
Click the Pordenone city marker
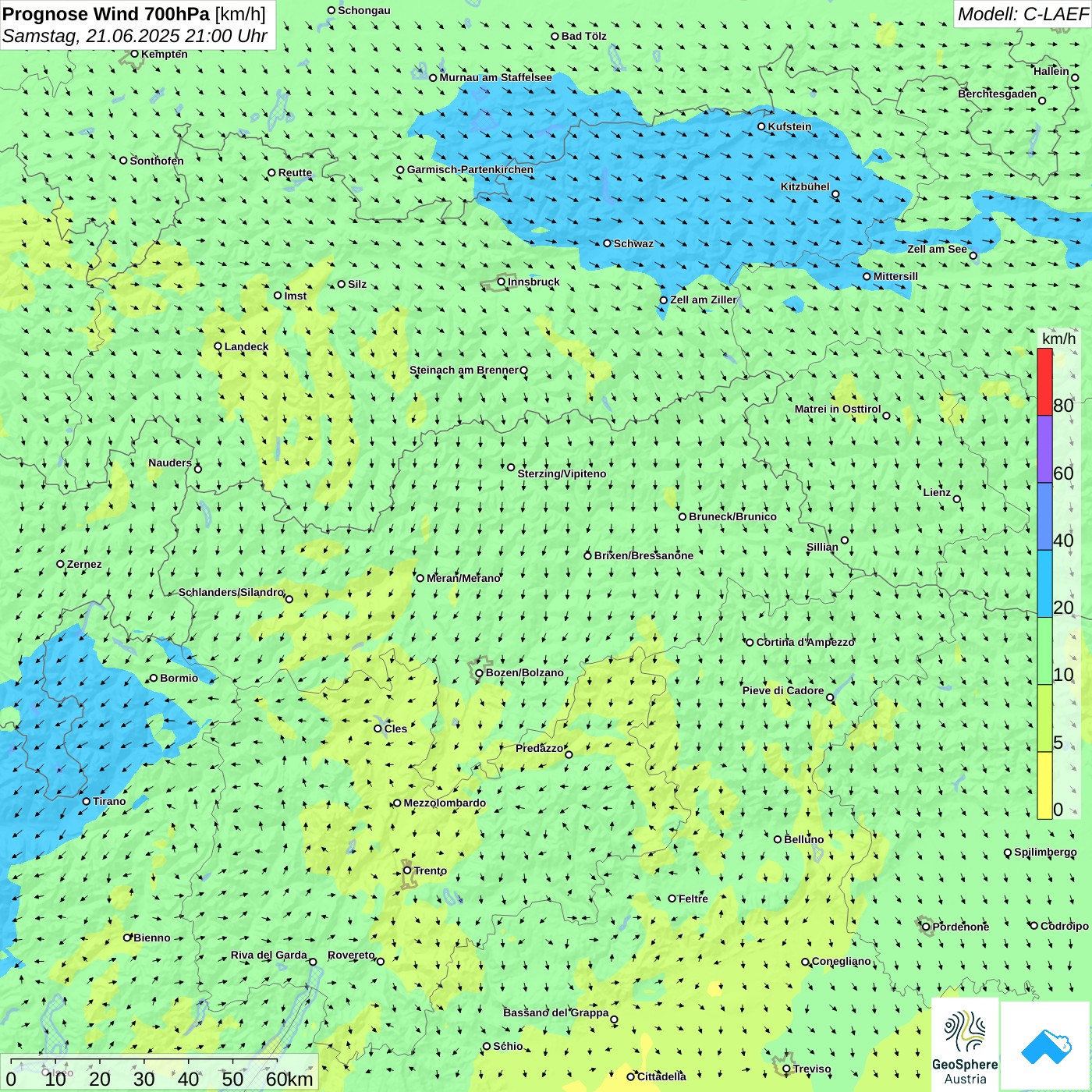[x=927, y=927]
